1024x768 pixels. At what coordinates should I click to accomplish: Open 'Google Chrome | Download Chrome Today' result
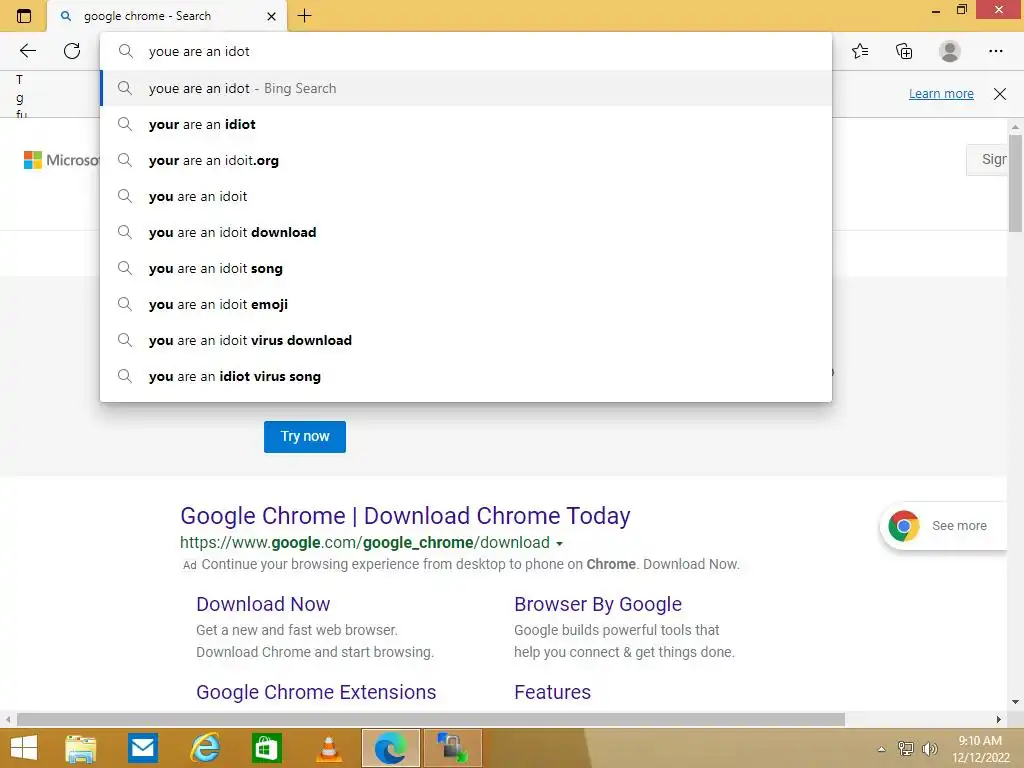(x=405, y=516)
